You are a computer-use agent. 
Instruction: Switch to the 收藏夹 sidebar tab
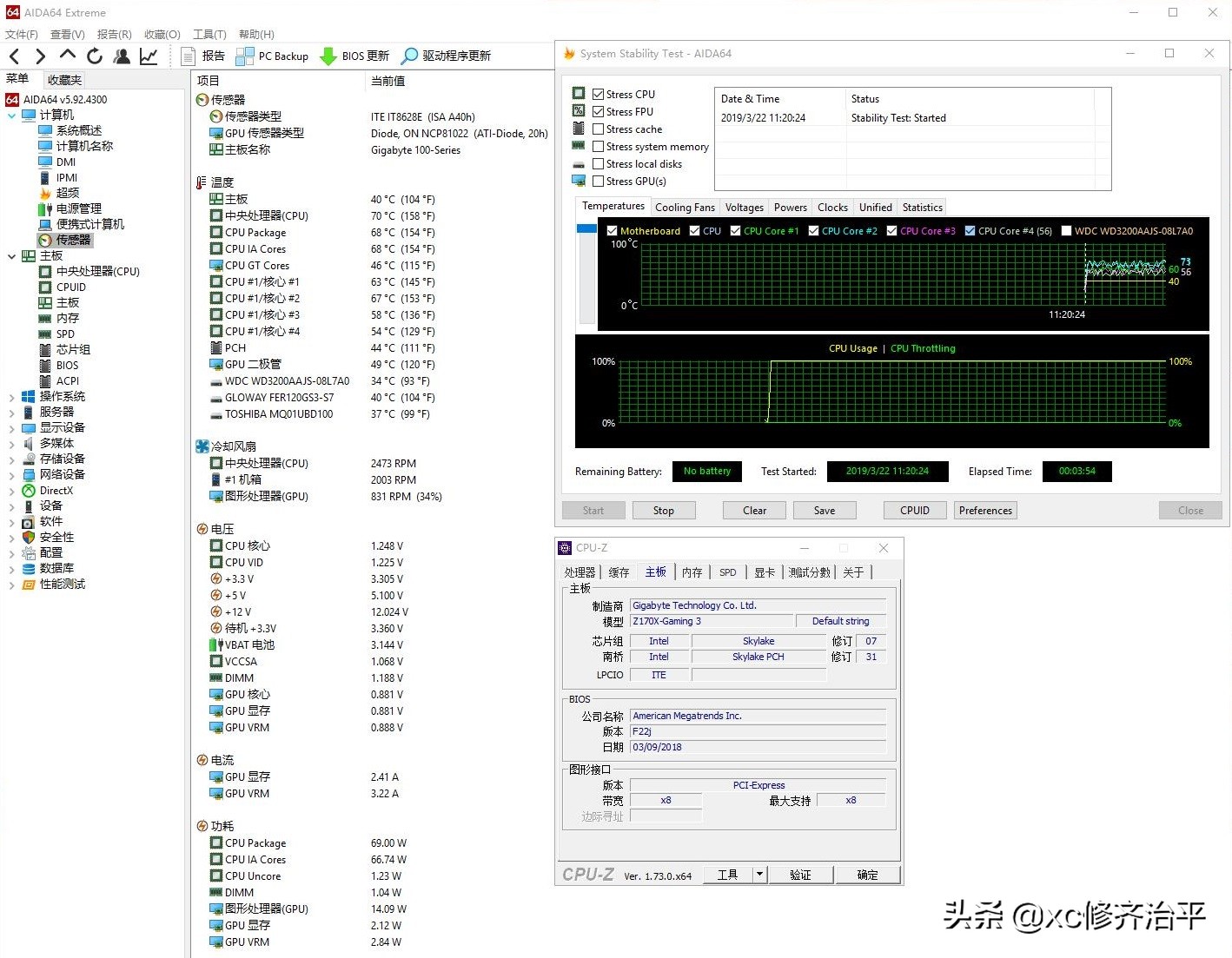(65, 80)
